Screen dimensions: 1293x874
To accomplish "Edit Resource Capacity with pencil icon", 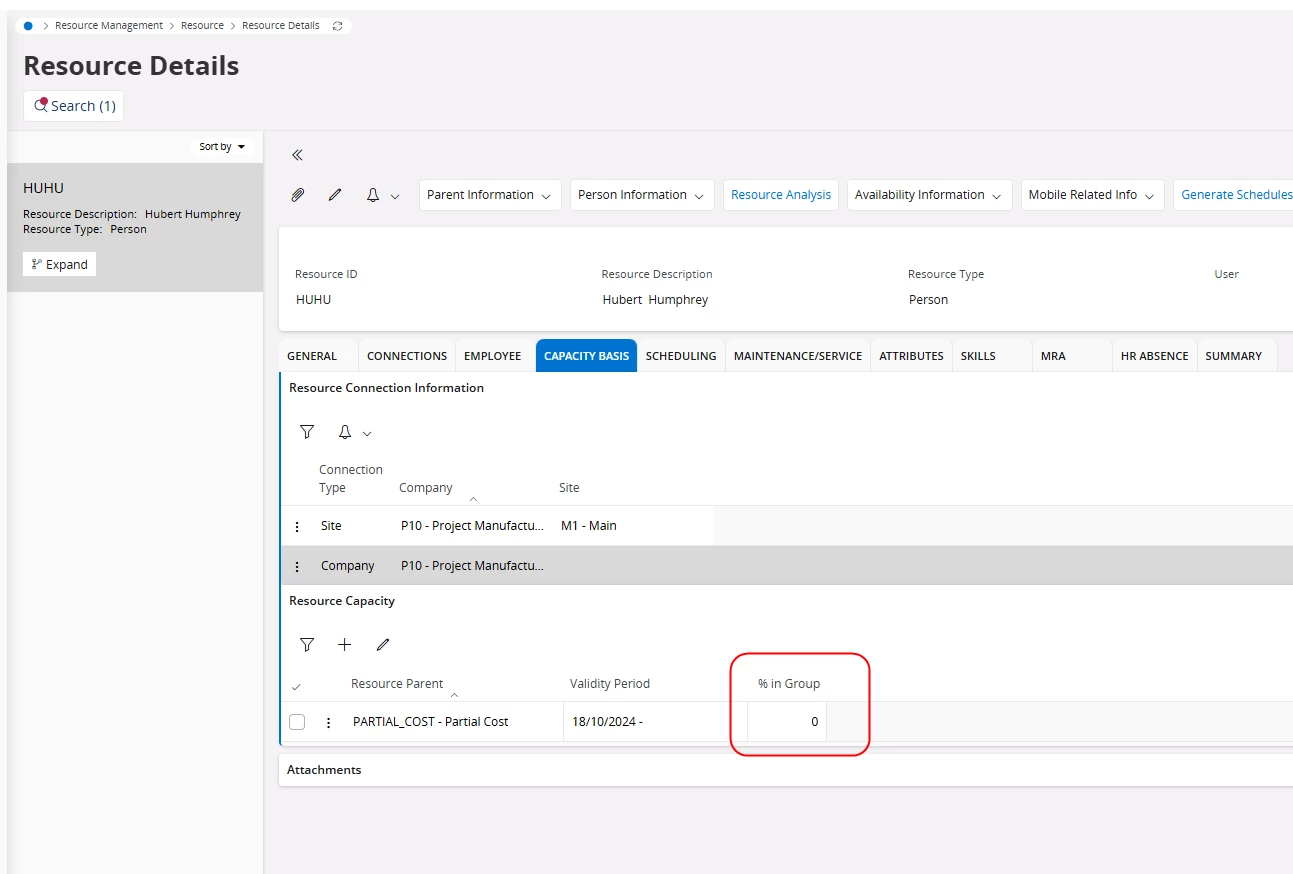I will 382,645.
